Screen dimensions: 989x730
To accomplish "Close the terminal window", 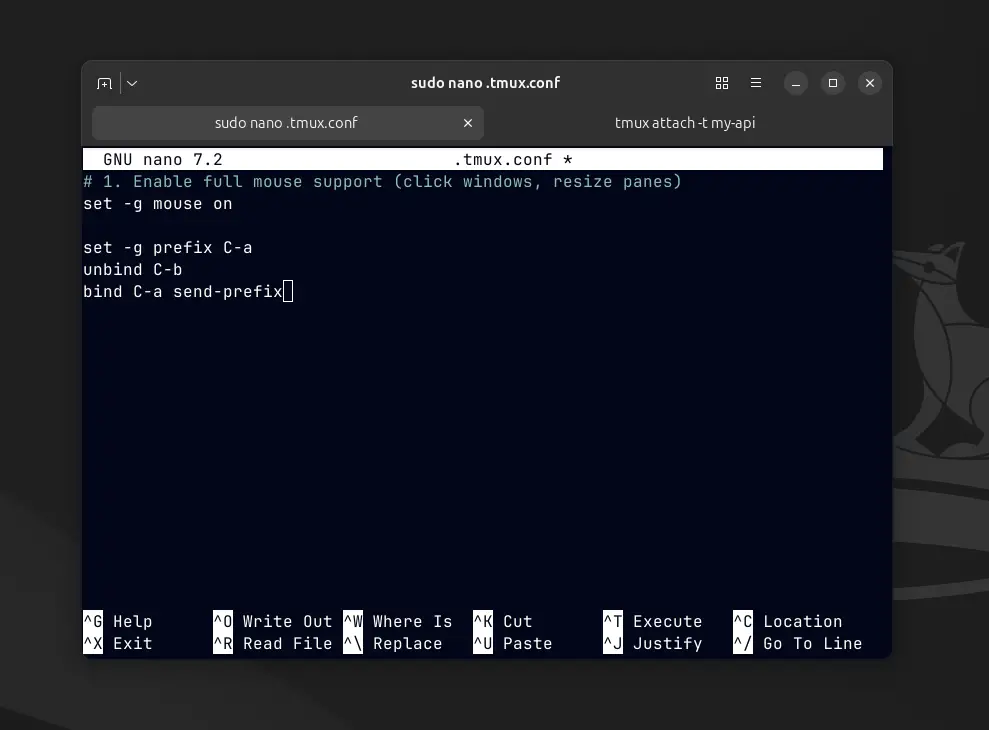I will coord(870,83).
